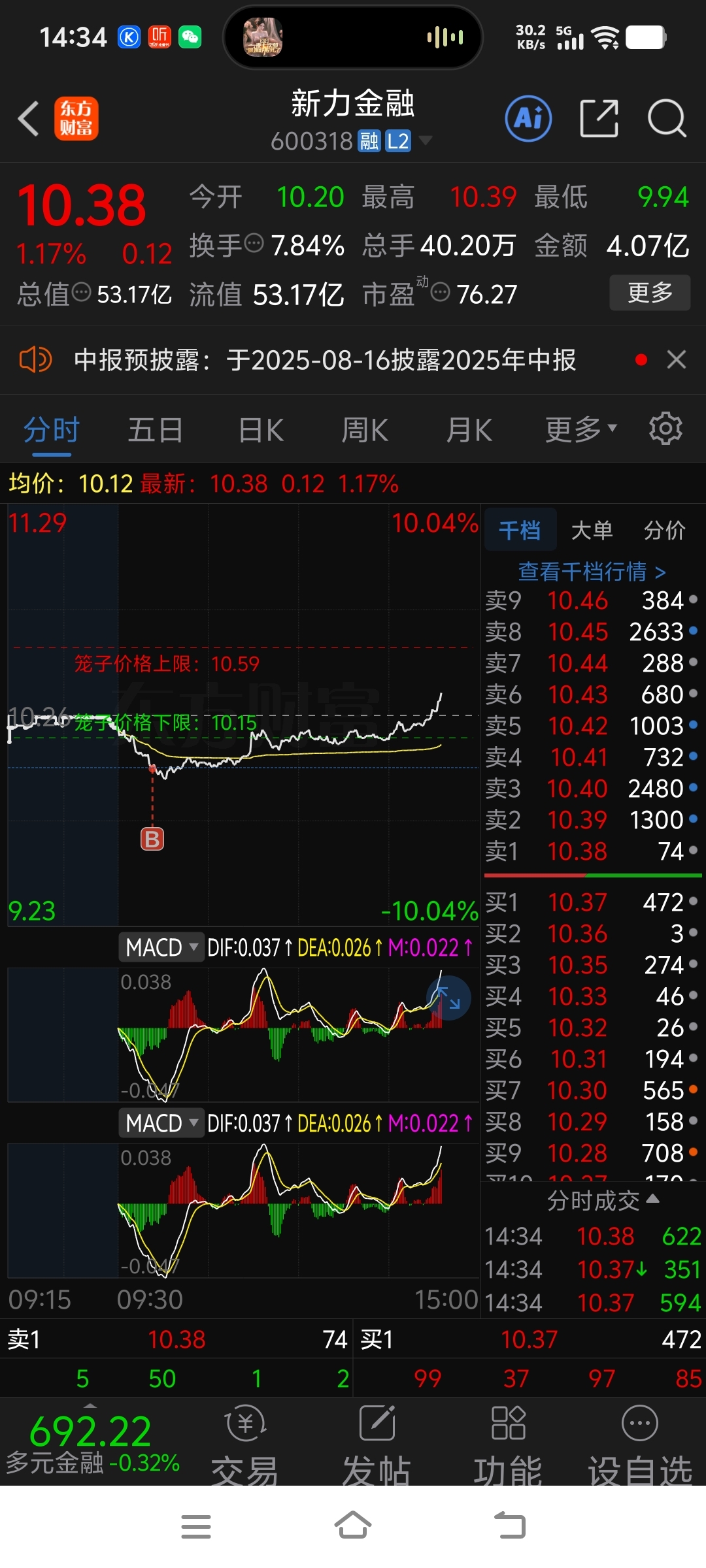Image resolution: width=706 pixels, height=1568 pixels.
Task: Tap the 笼子价格上限 10.59 line label
Action: [167, 664]
